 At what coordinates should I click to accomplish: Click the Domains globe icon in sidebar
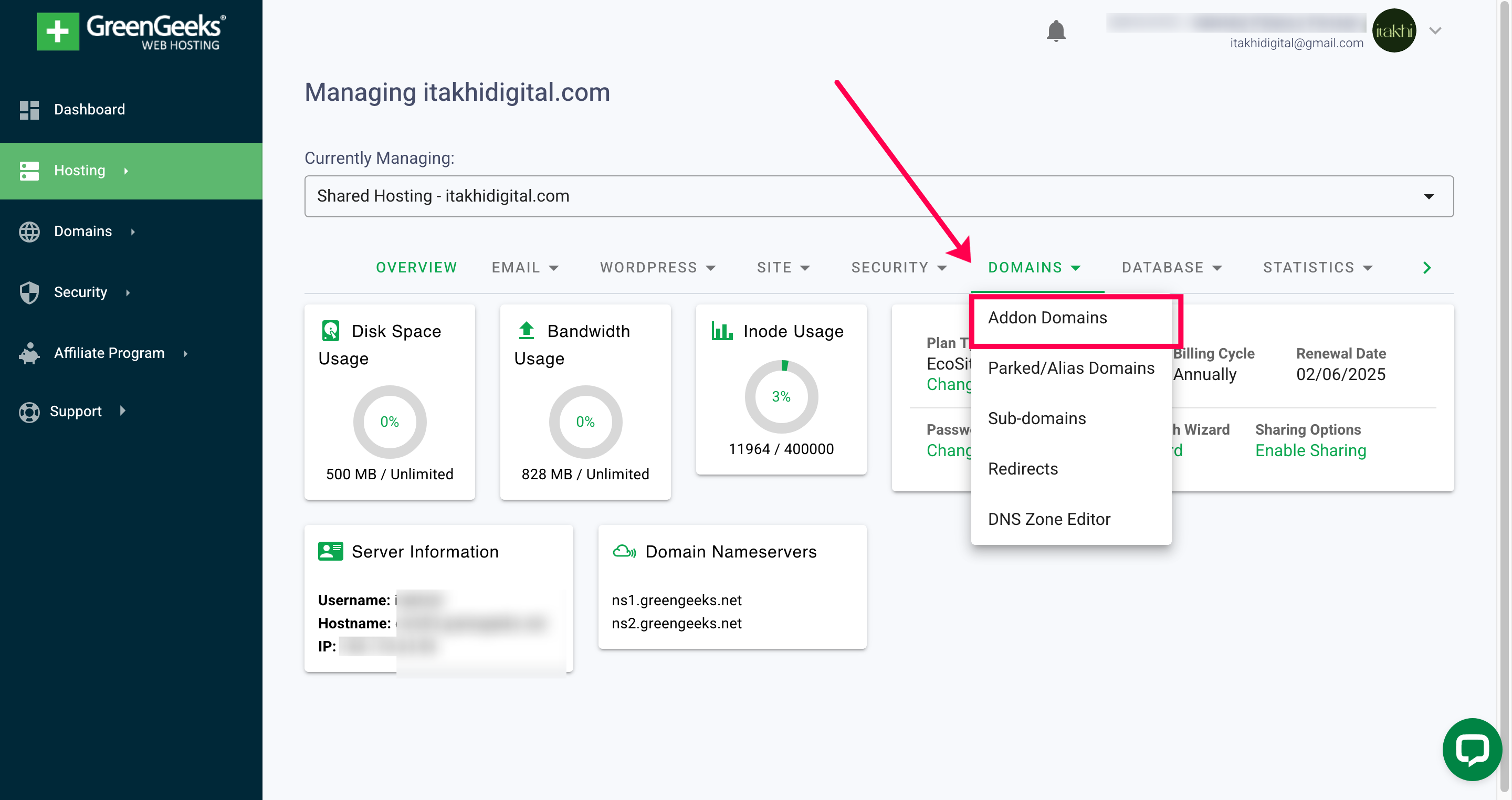[x=29, y=231]
